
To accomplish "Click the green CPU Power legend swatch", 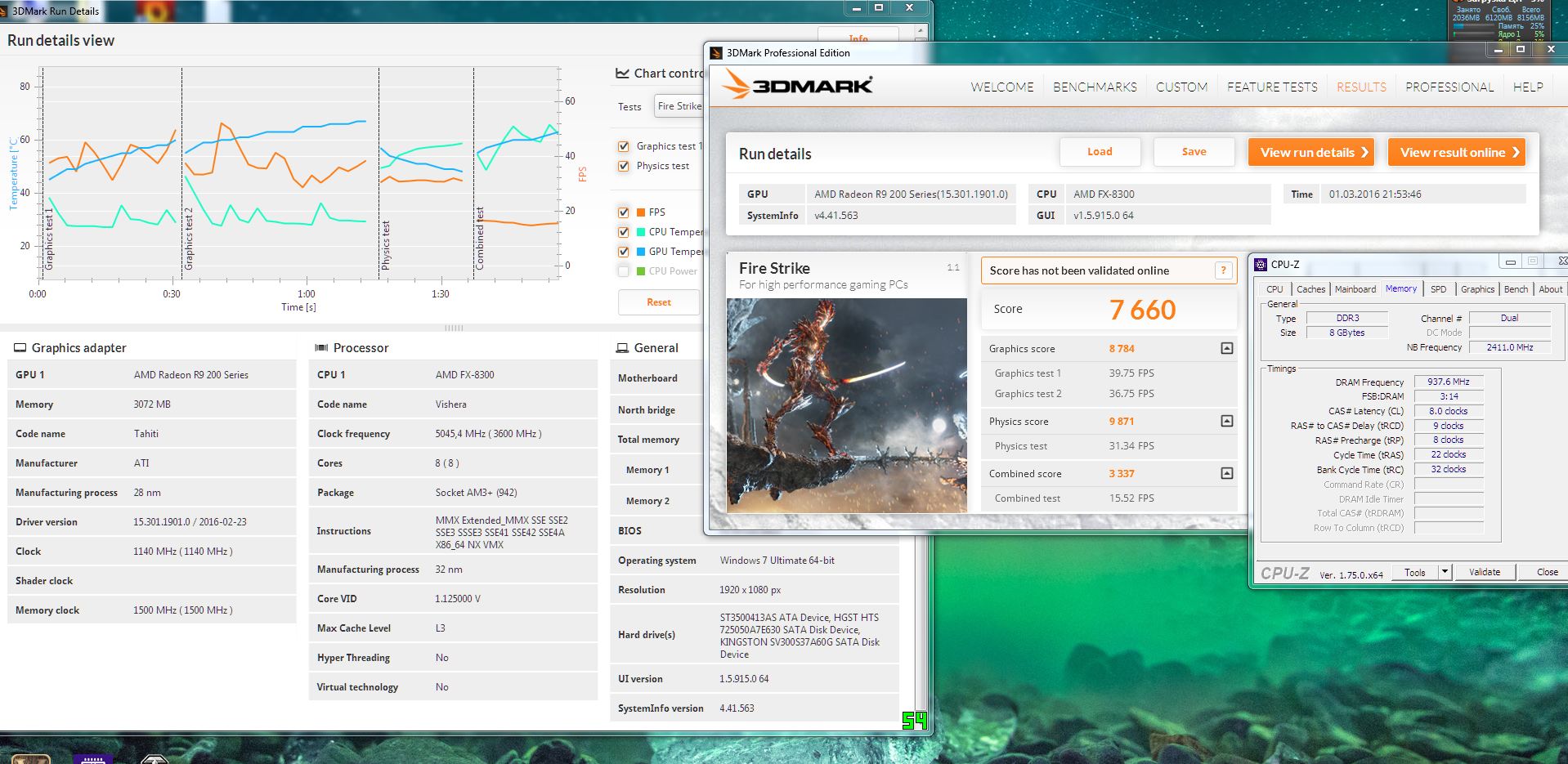I will click(640, 271).
